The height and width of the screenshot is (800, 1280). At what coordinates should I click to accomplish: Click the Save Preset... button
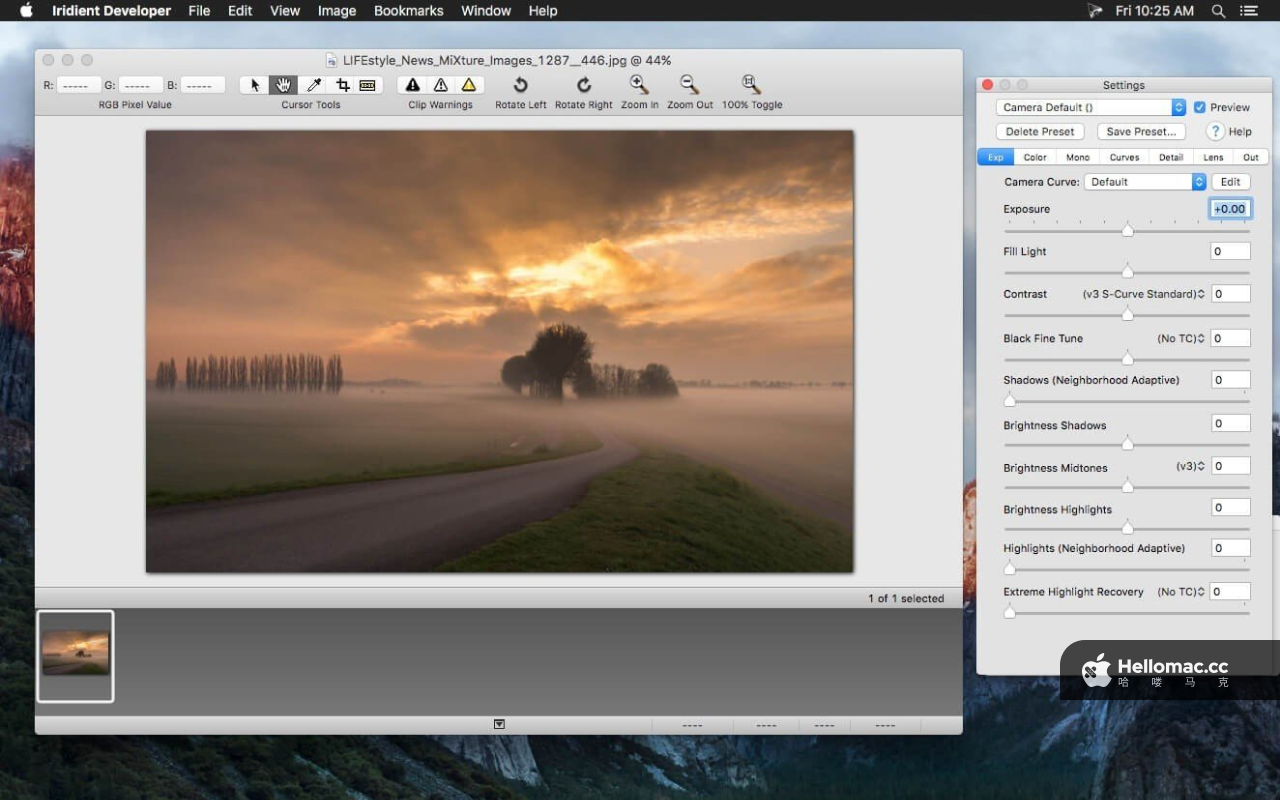point(1141,131)
